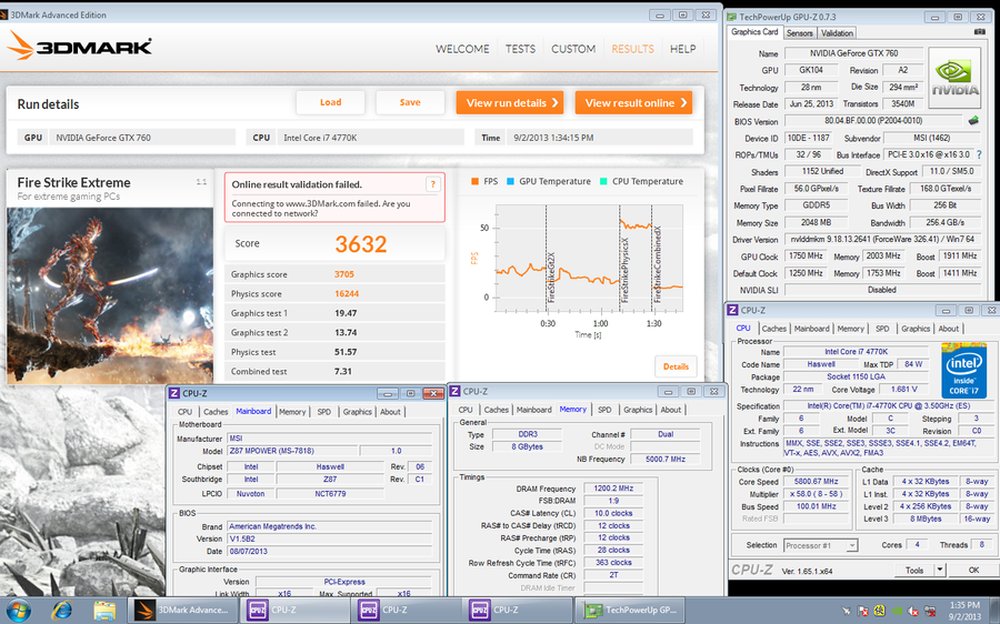
Task: Click the 3DMark CPU field Intel Core i7 4770K
Action: pyautogui.click(x=371, y=137)
